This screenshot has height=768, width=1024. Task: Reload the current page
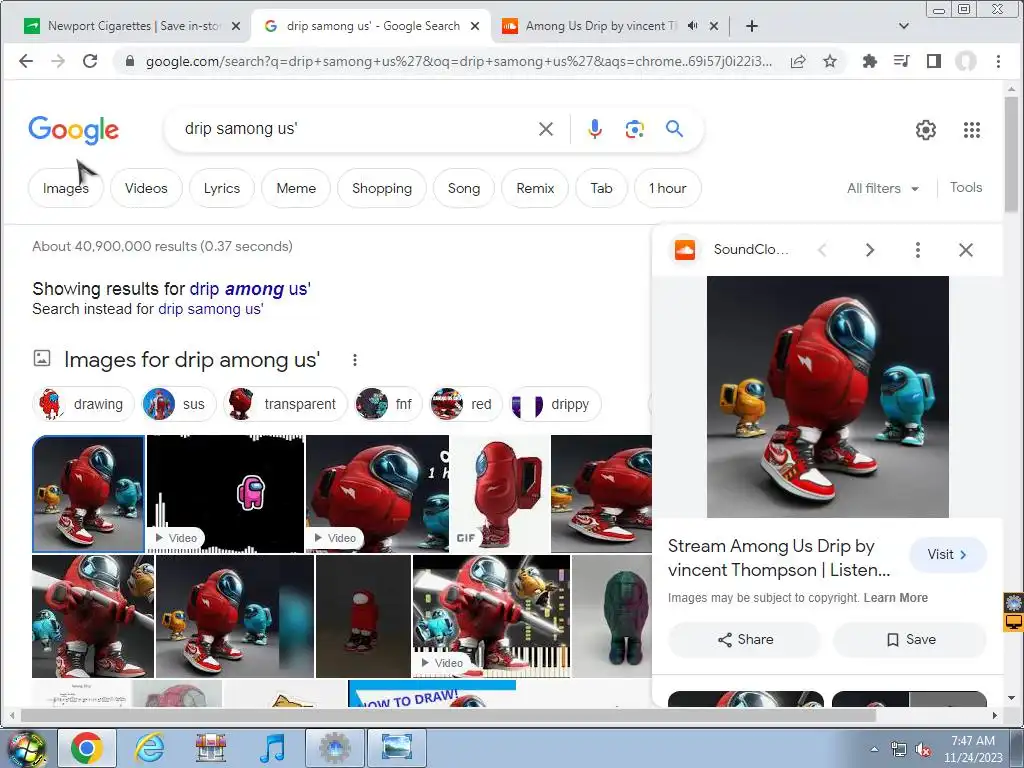tap(90, 61)
